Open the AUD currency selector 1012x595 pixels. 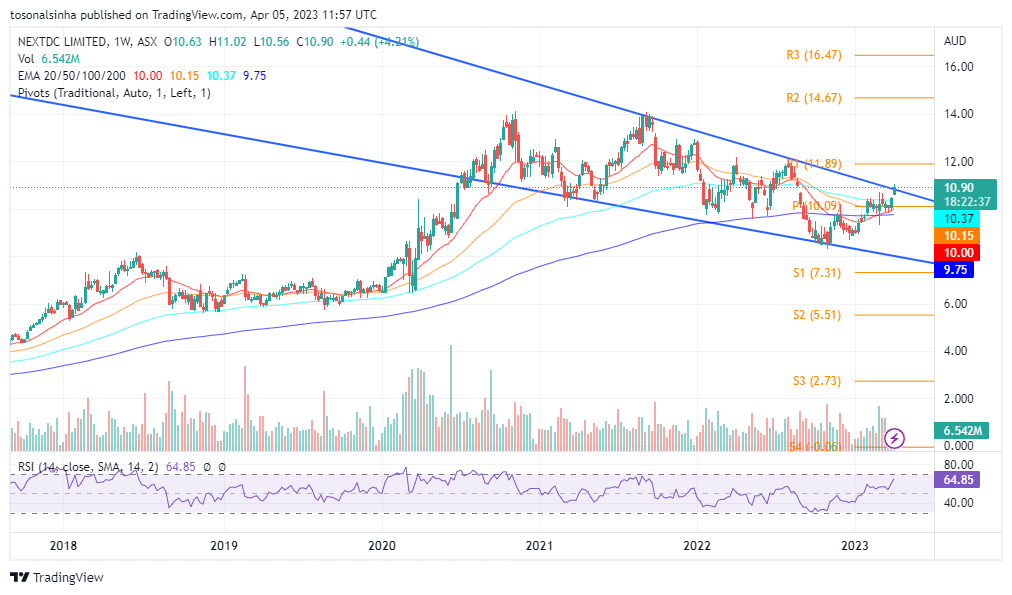(x=955, y=42)
